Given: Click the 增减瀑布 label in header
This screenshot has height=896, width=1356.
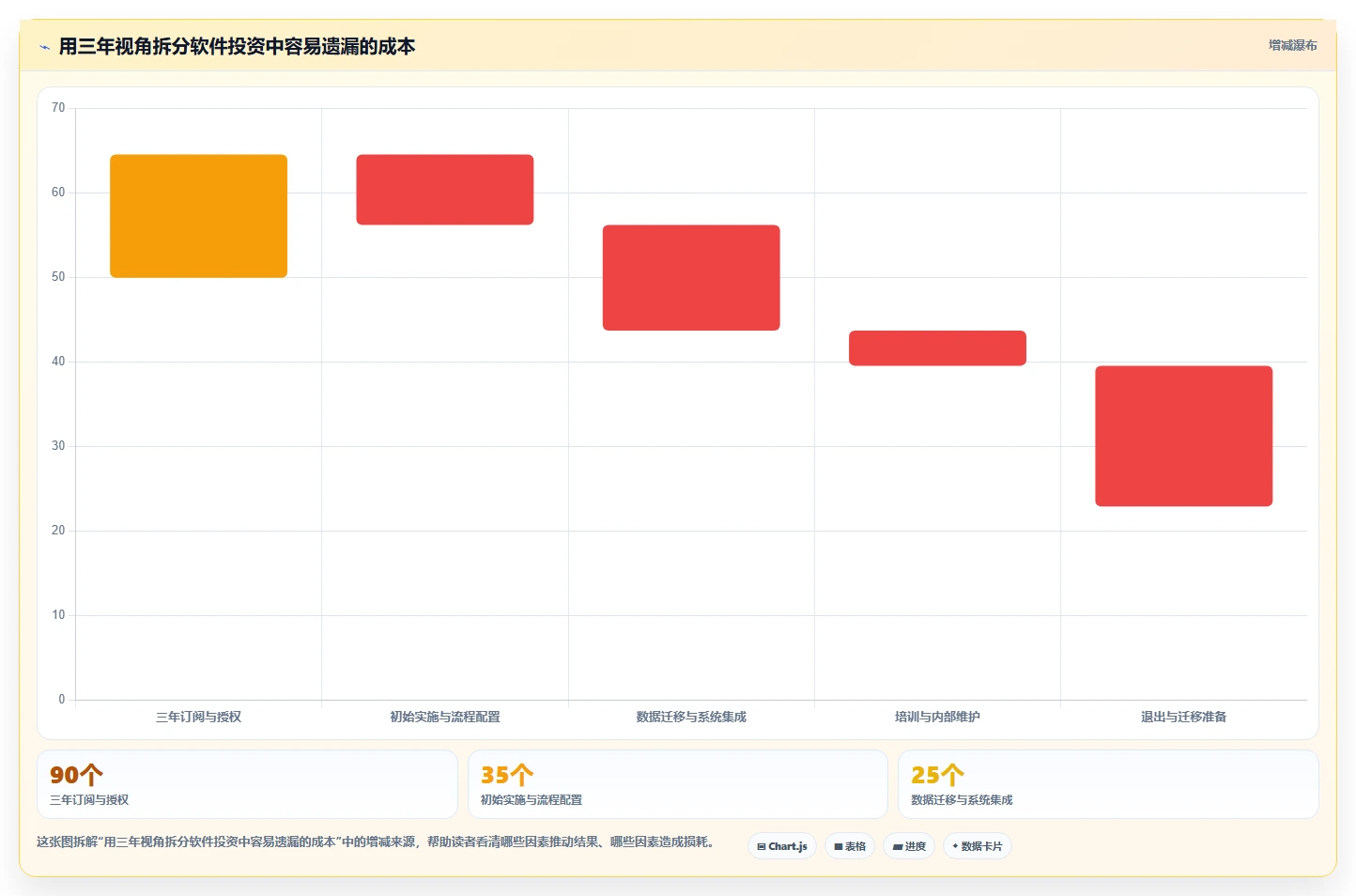Looking at the screenshot, I should point(1292,45).
